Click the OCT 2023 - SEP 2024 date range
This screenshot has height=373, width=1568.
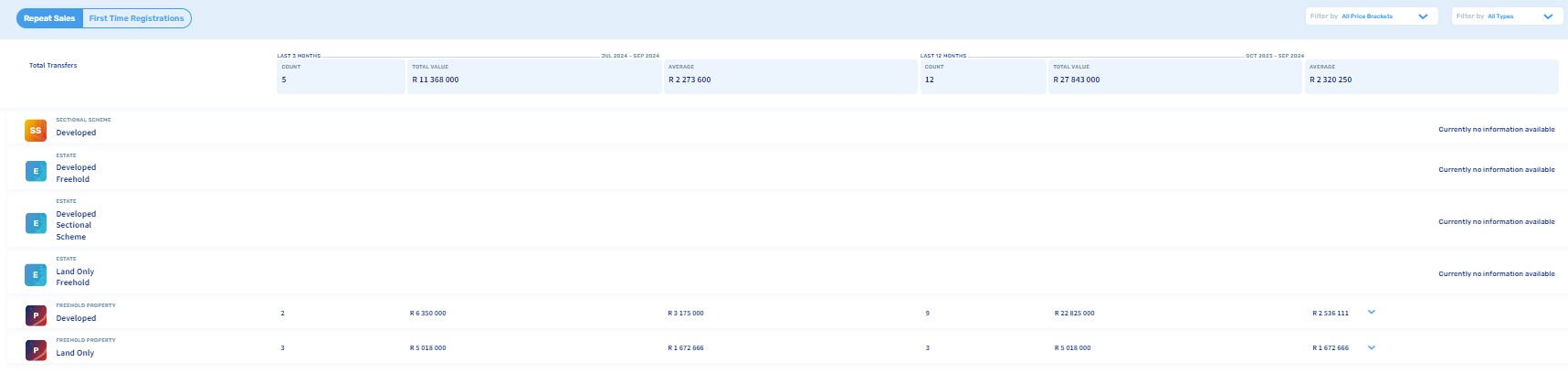click(x=1275, y=56)
